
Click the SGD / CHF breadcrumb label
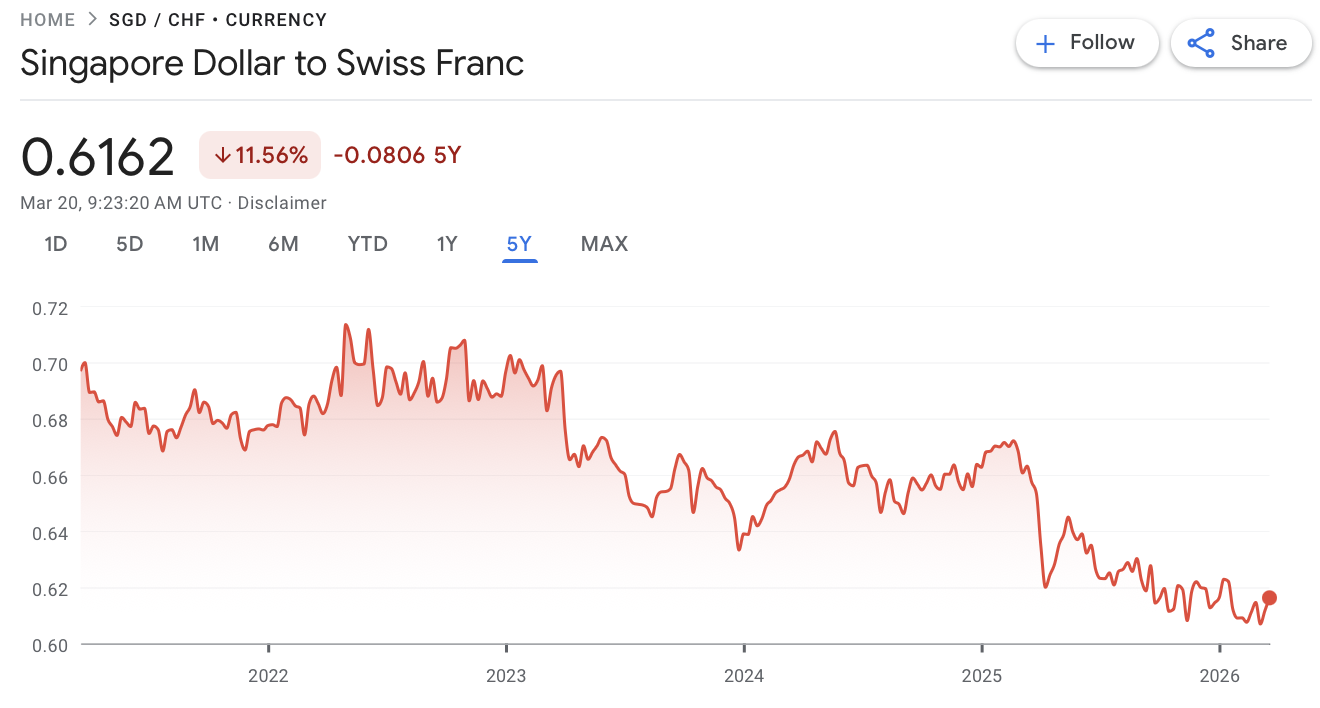158,19
